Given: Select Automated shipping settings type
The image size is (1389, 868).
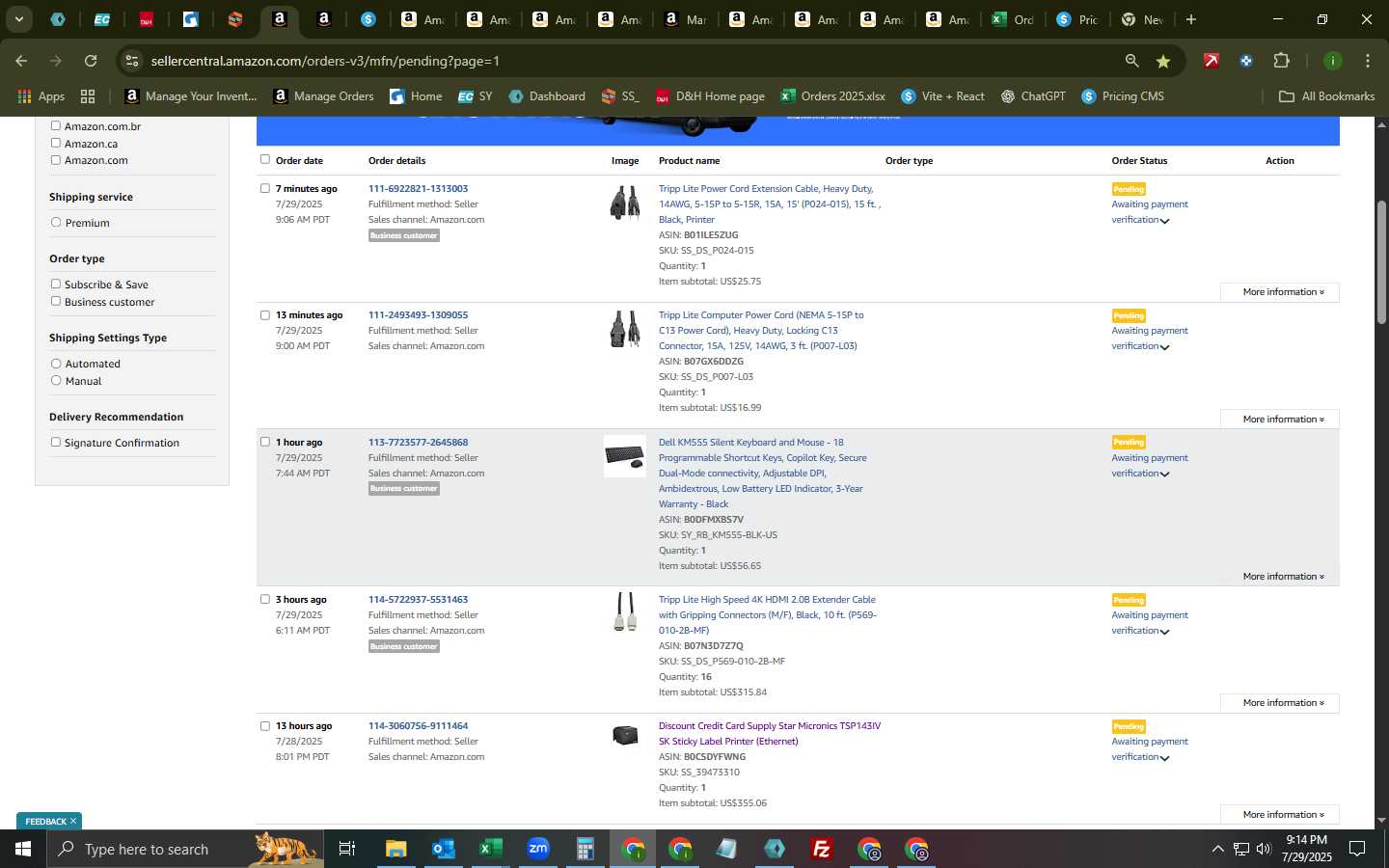Looking at the screenshot, I should click(x=56, y=364).
